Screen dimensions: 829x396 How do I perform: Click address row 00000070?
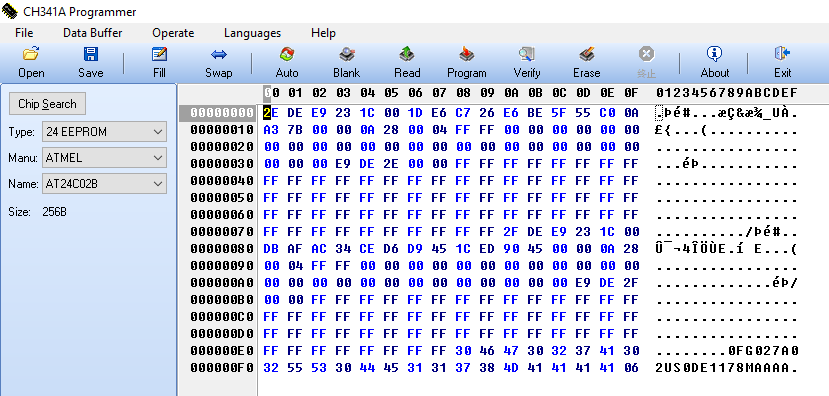pos(222,232)
